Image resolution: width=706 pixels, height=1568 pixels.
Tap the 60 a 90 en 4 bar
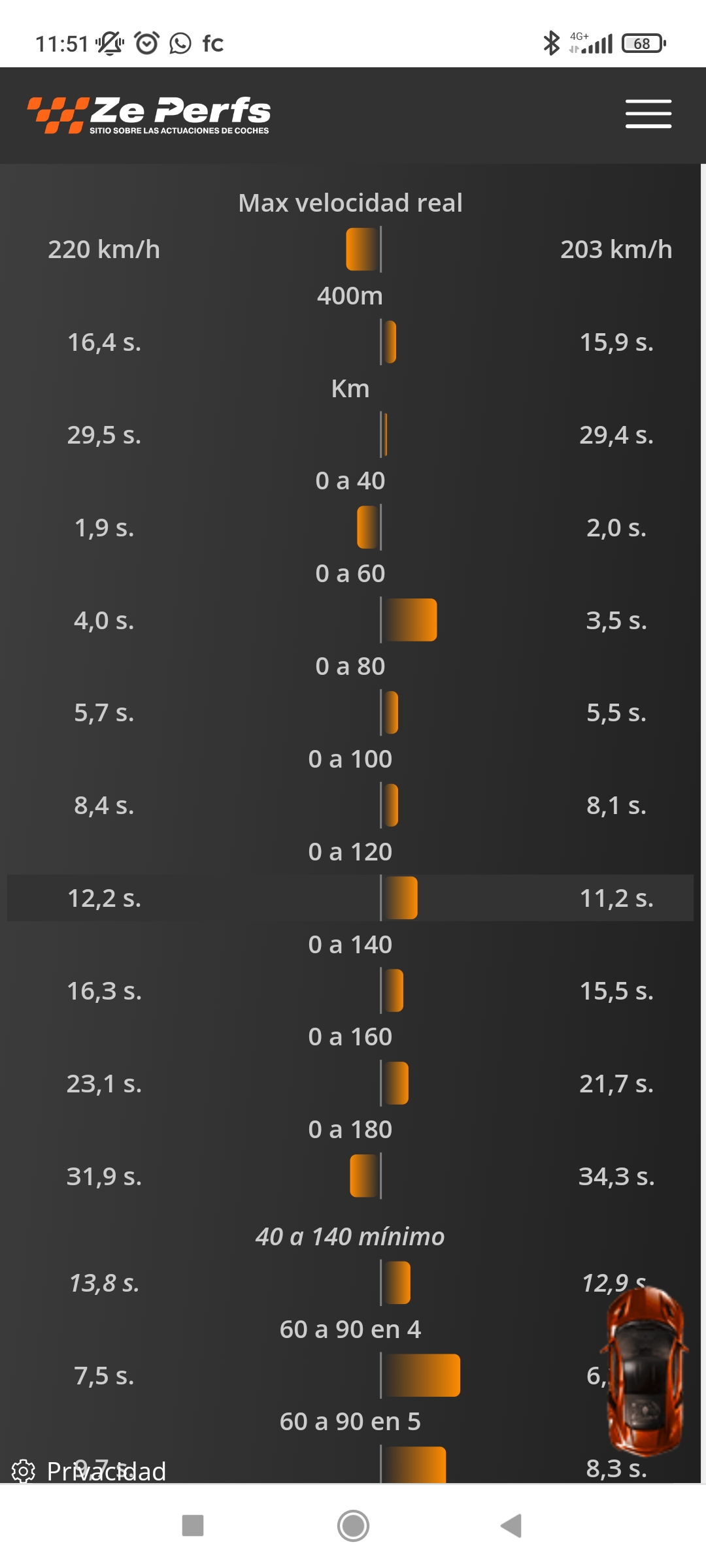coord(420,1375)
